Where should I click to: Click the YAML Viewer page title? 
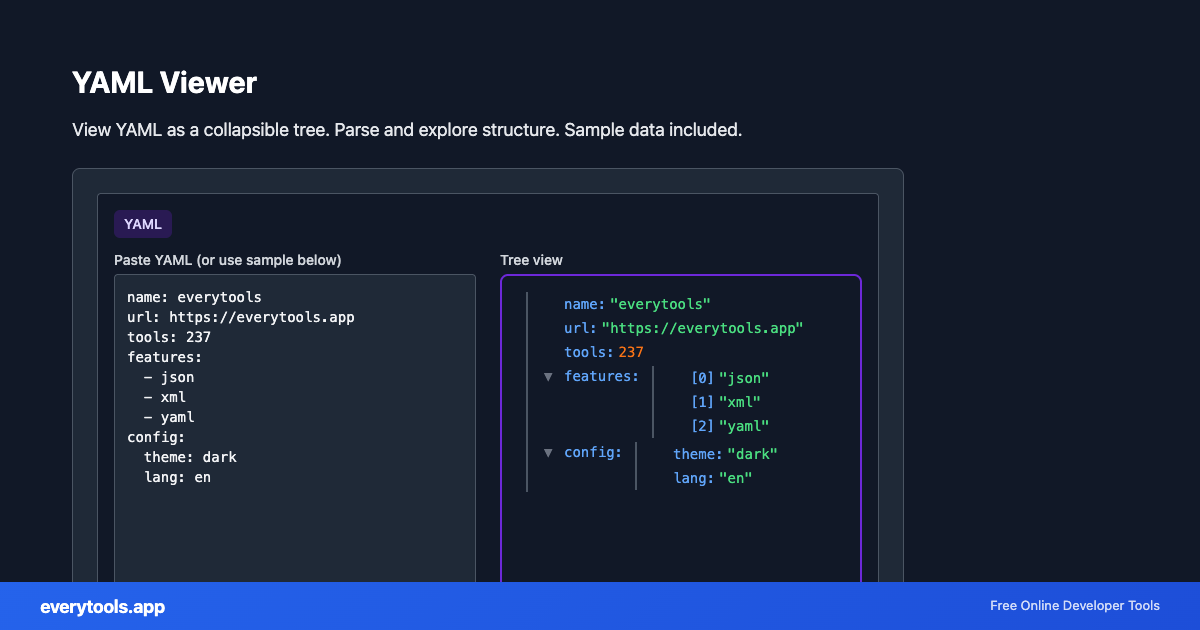click(163, 82)
